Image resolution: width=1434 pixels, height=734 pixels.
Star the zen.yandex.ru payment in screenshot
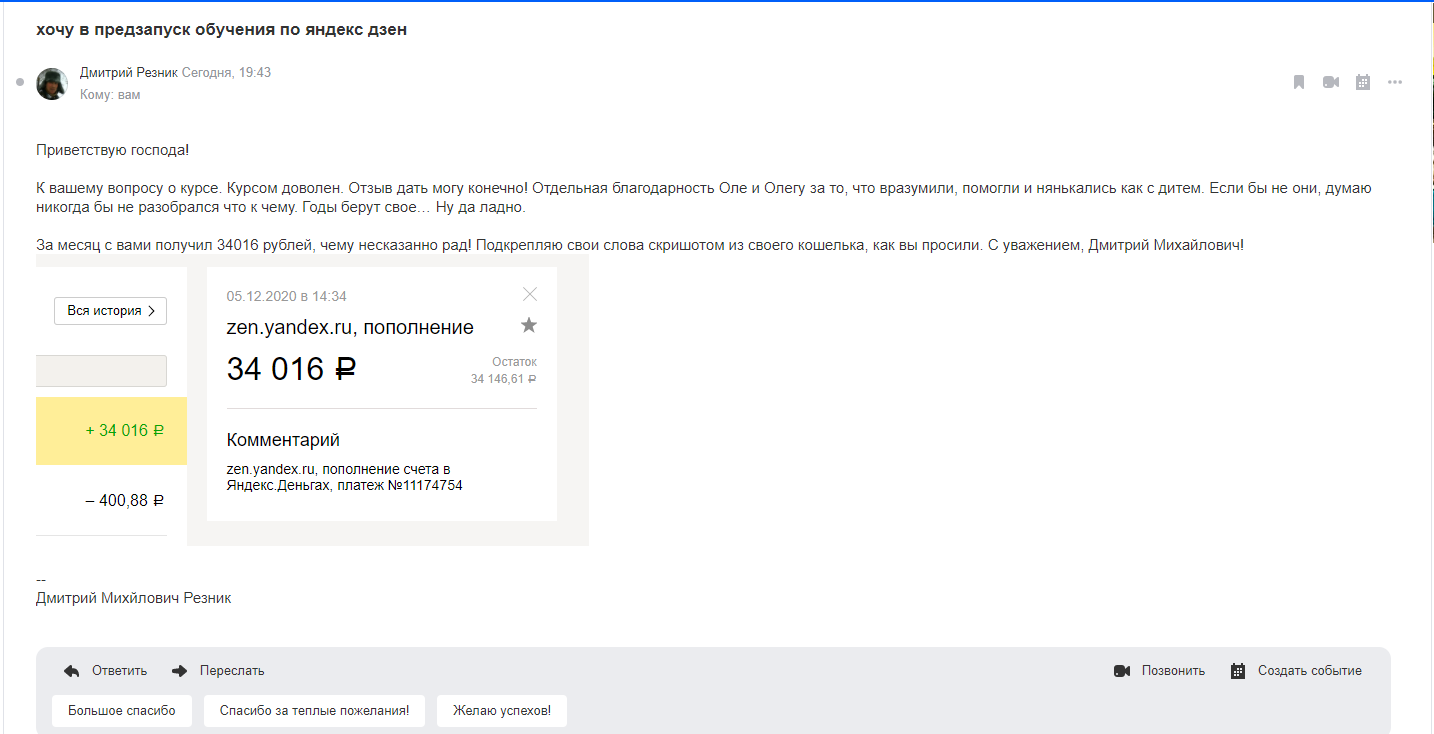point(529,325)
